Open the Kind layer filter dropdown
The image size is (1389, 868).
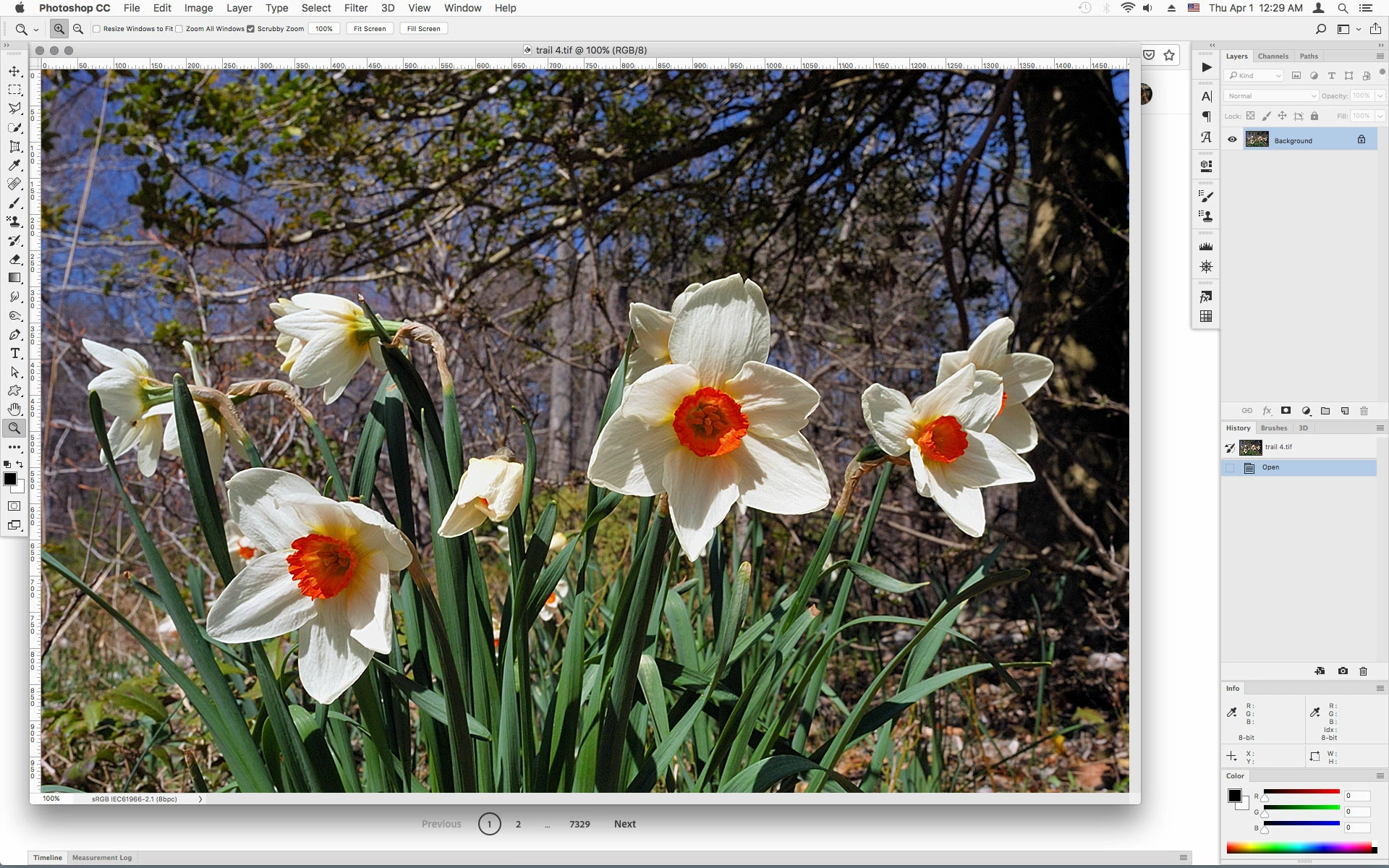1254,75
